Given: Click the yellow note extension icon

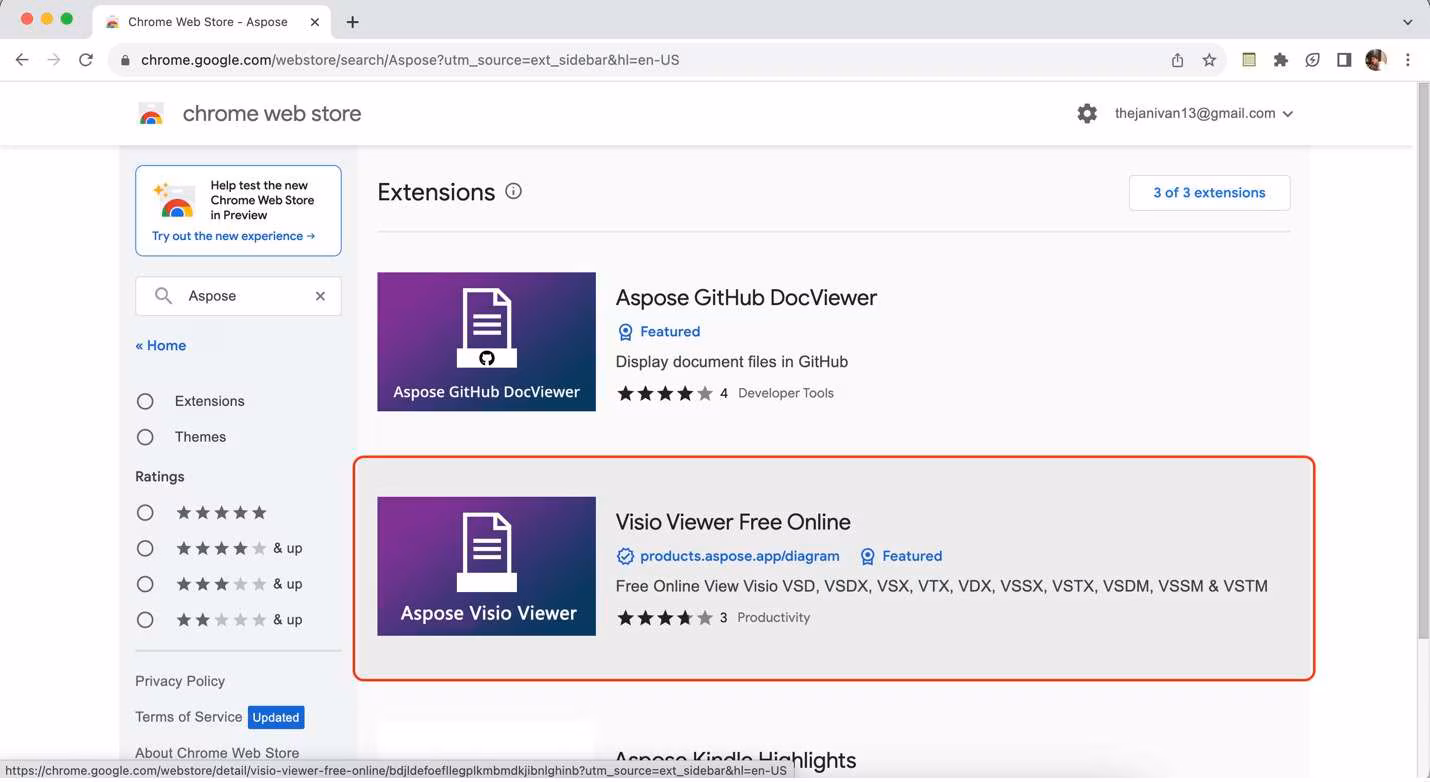Looking at the screenshot, I should point(1248,60).
